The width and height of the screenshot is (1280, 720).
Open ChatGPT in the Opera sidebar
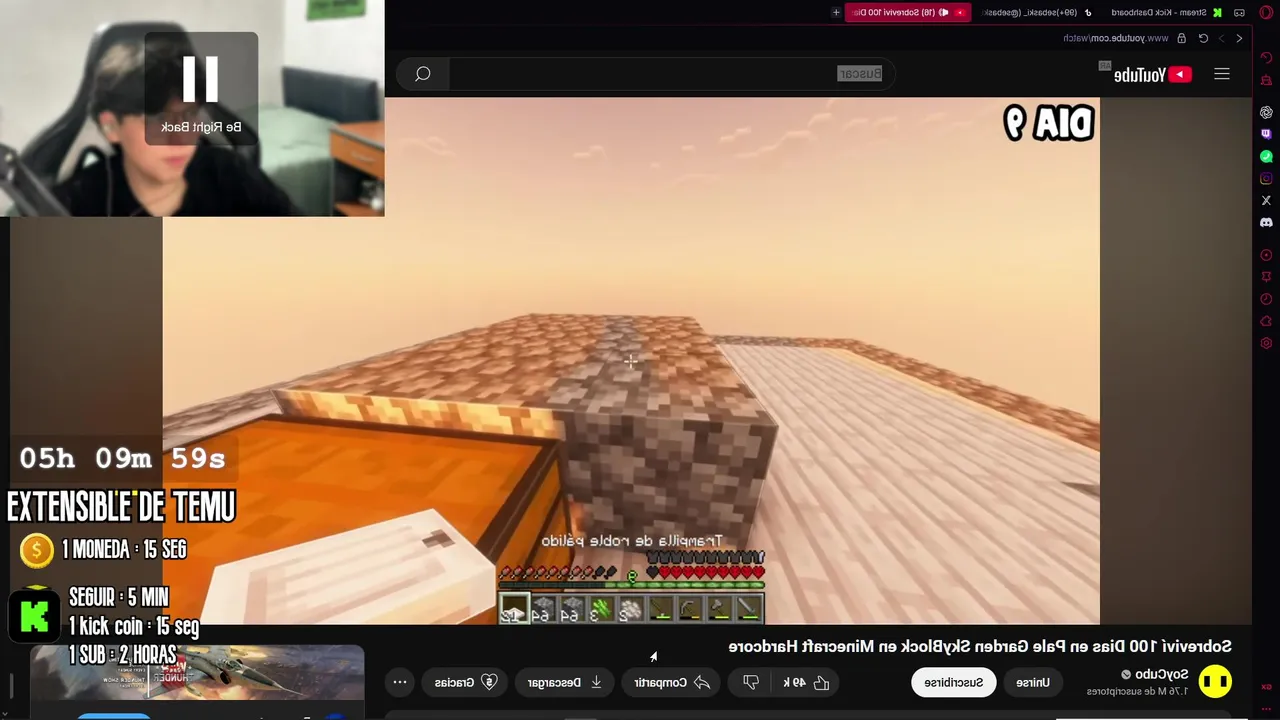click(x=1266, y=112)
